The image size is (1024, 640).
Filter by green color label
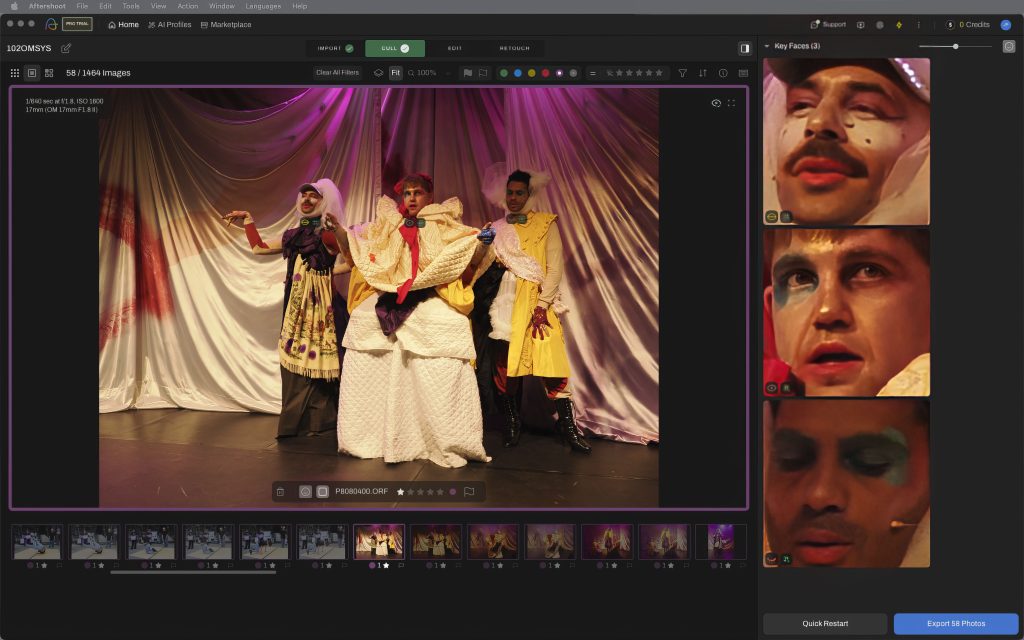click(x=504, y=73)
